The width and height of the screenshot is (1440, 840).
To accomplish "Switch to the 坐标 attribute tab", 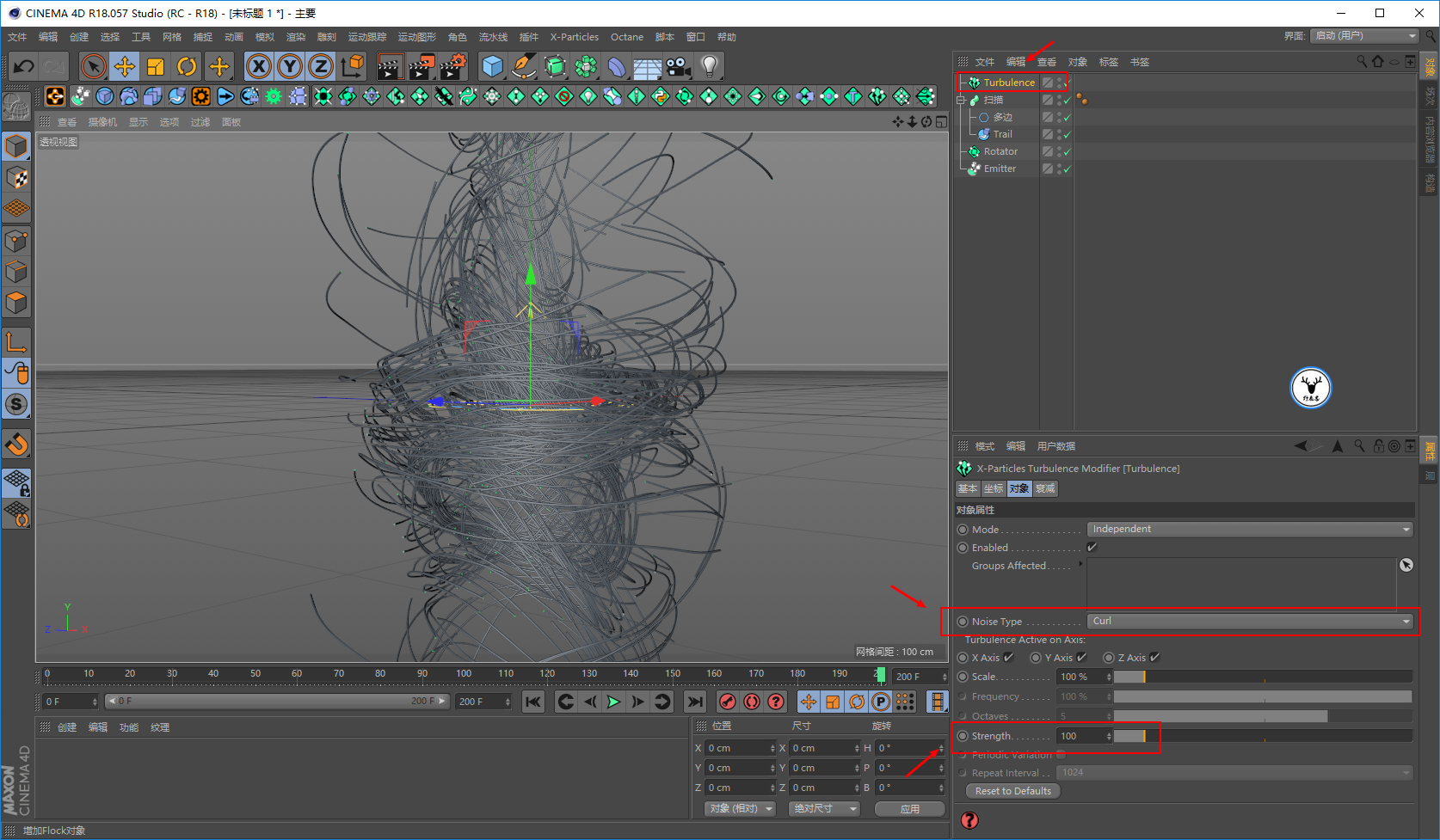I will pos(994,488).
